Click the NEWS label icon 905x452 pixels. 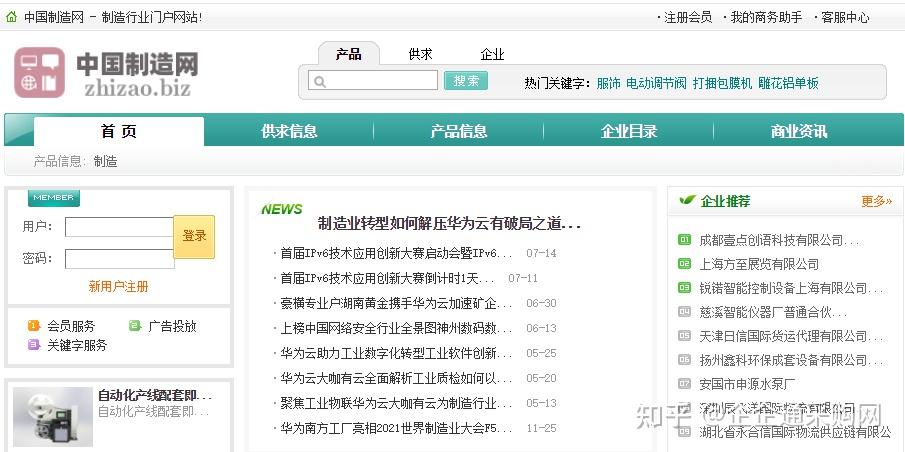[282, 209]
